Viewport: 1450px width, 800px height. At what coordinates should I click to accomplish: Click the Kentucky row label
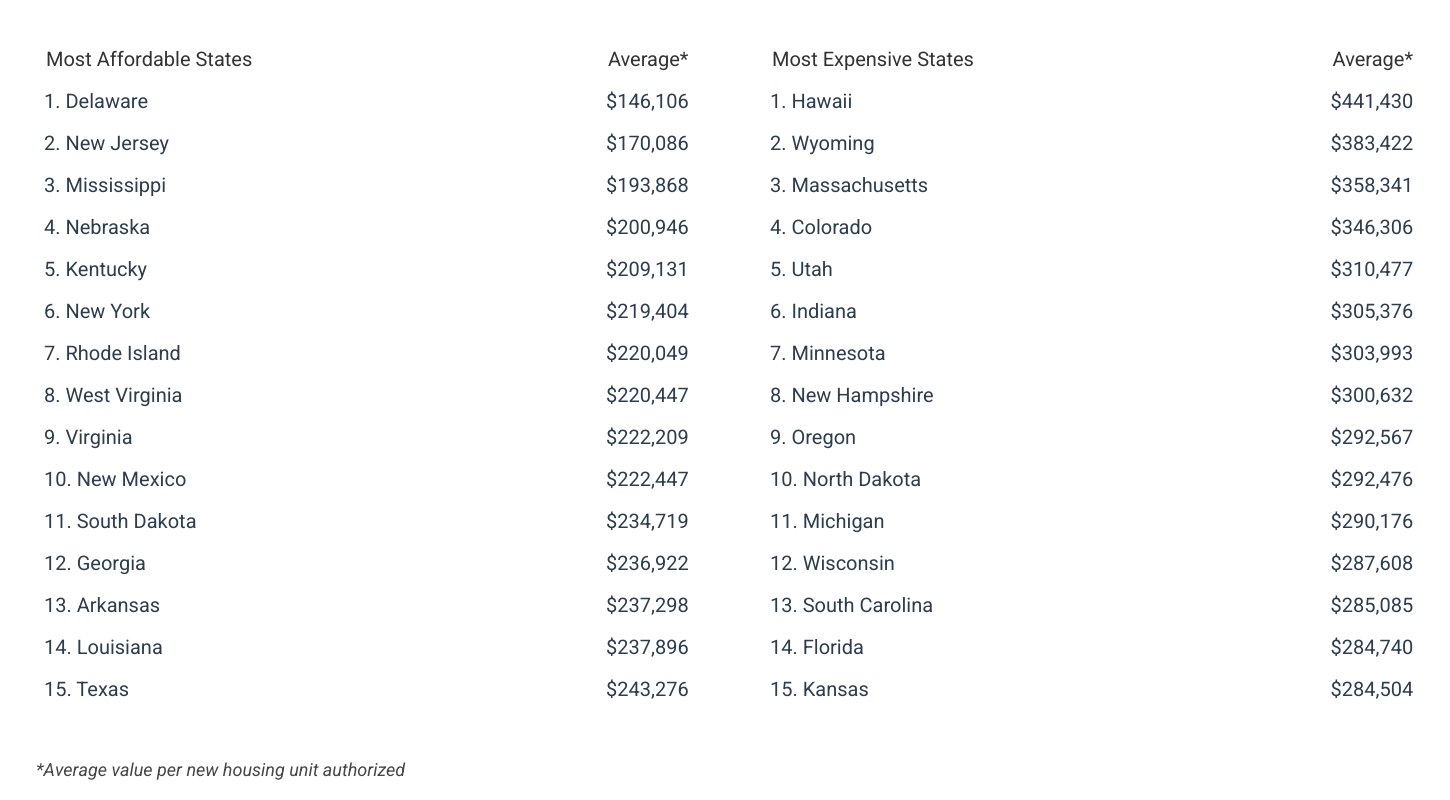click(x=96, y=269)
